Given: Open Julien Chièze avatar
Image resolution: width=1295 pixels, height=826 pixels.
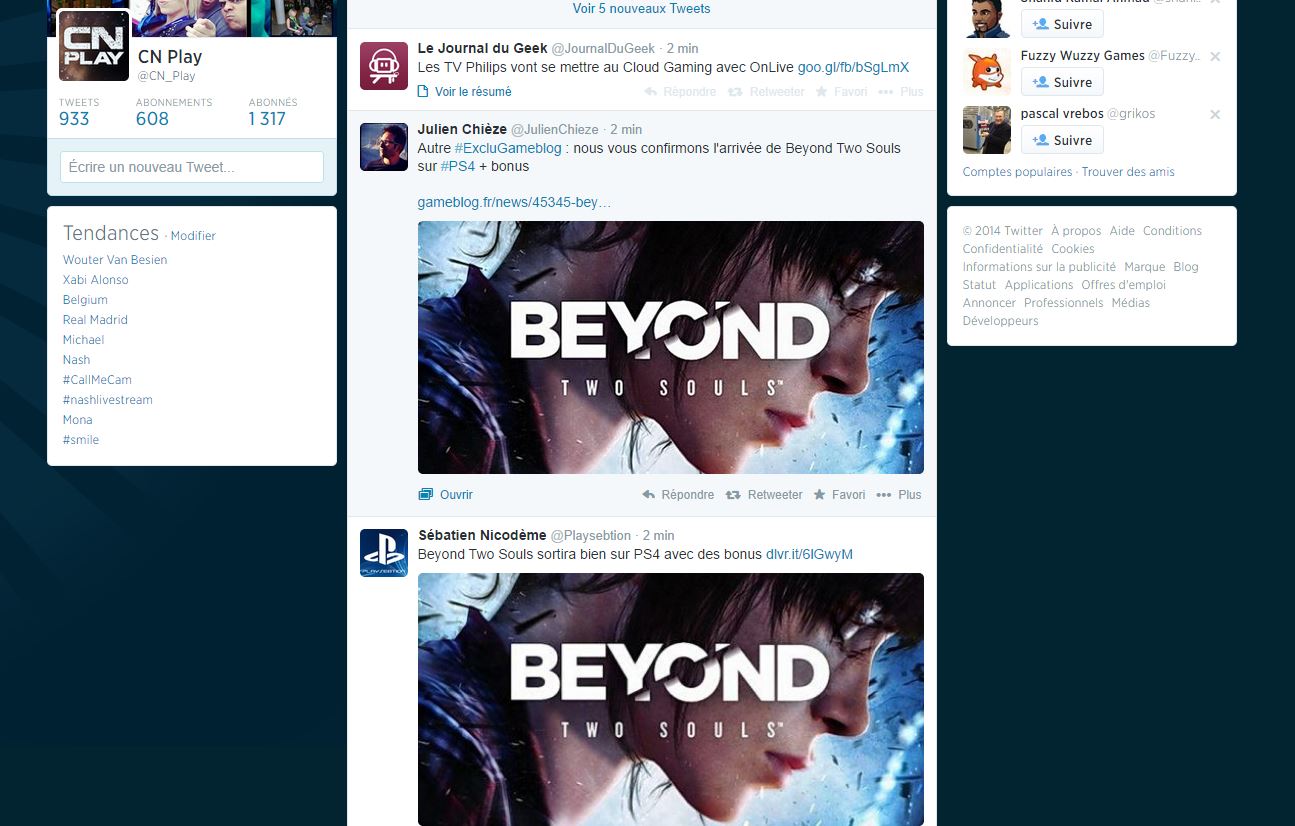Looking at the screenshot, I should 384,147.
